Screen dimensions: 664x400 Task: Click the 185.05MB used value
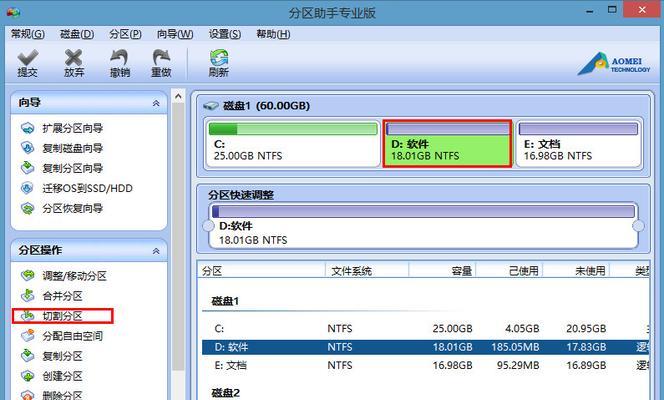pyautogui.click(x=515, y=347)
